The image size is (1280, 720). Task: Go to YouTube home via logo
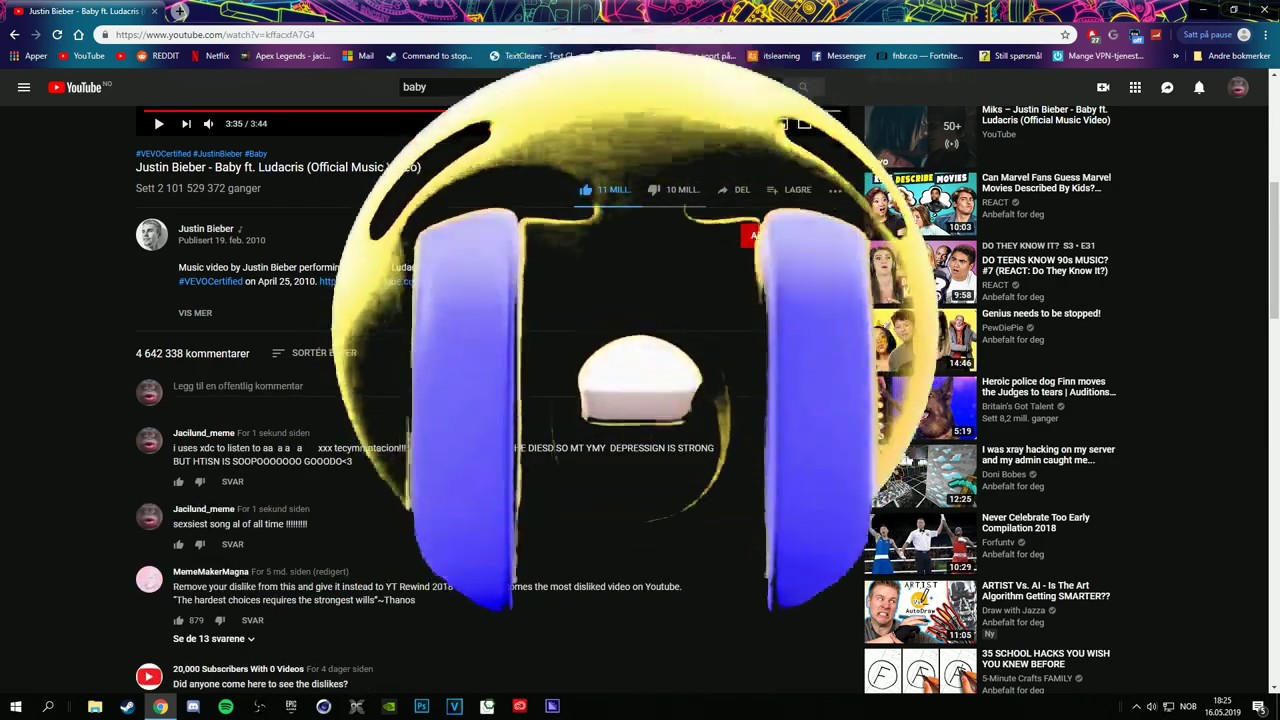click(x=76, y=87)
